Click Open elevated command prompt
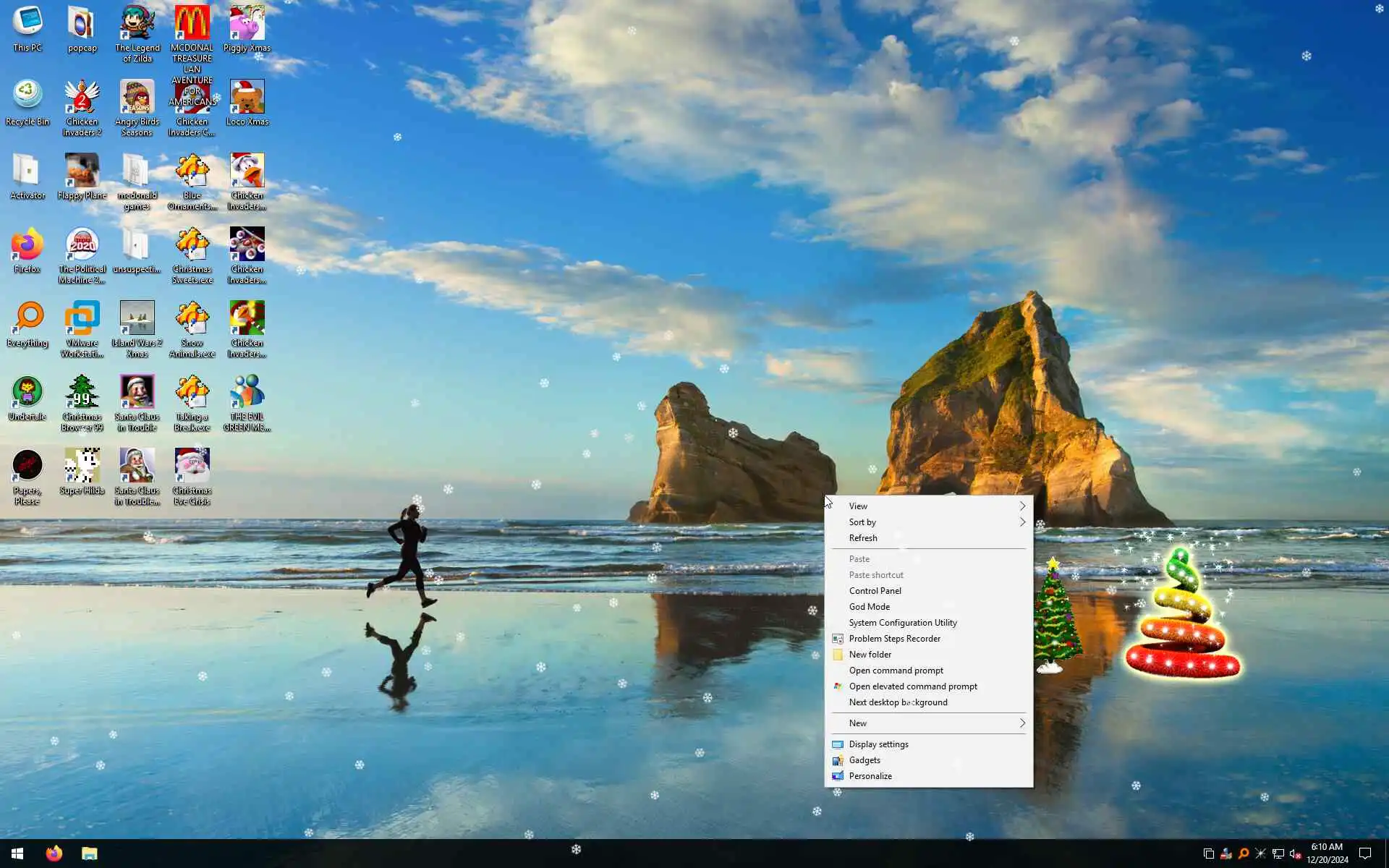The width and height of the screenshot is (1389, 868). coord(913,686)
